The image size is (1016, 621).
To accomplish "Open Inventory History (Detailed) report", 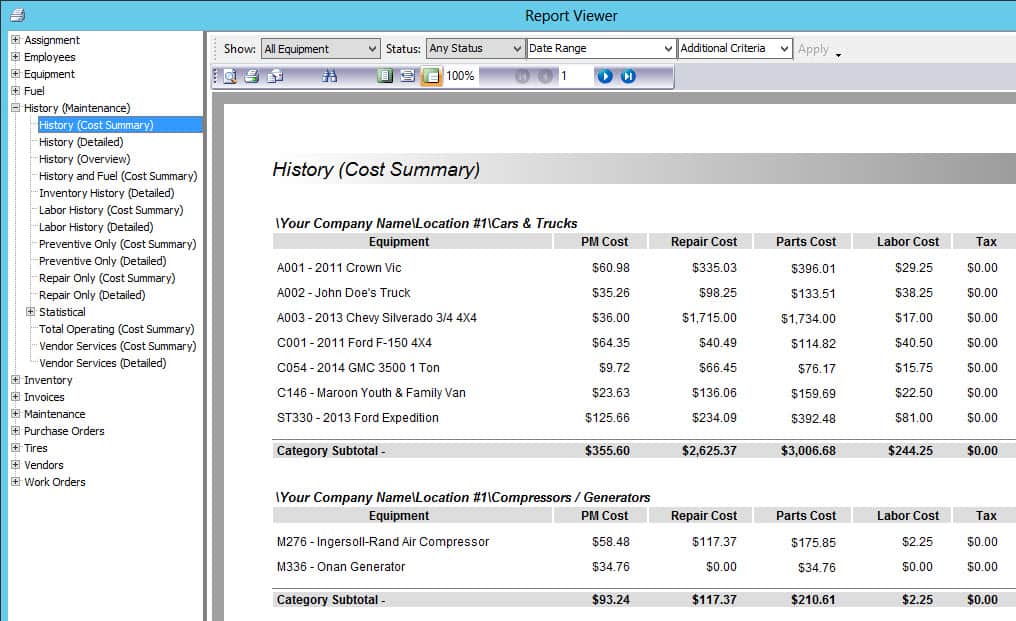I will tap(106, 193).
